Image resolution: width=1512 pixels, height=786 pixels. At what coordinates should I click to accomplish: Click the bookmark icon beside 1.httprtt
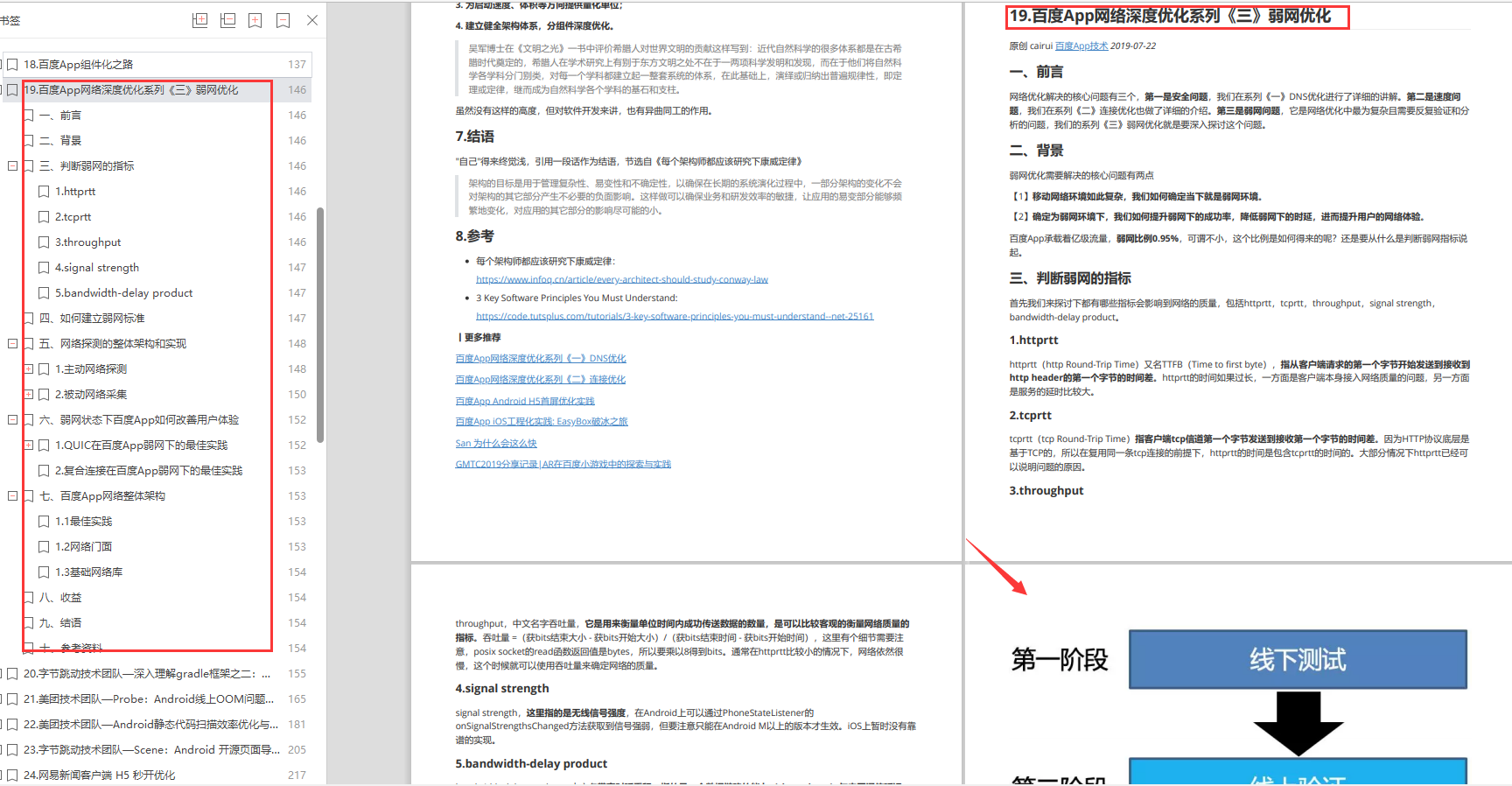pyautogui.click(x=44, y=192)
